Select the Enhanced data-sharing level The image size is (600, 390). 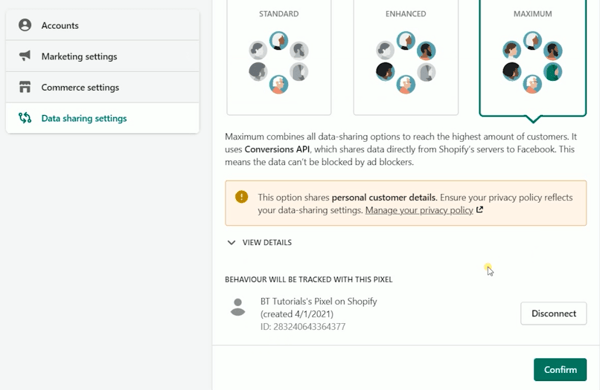pos(406,57)
